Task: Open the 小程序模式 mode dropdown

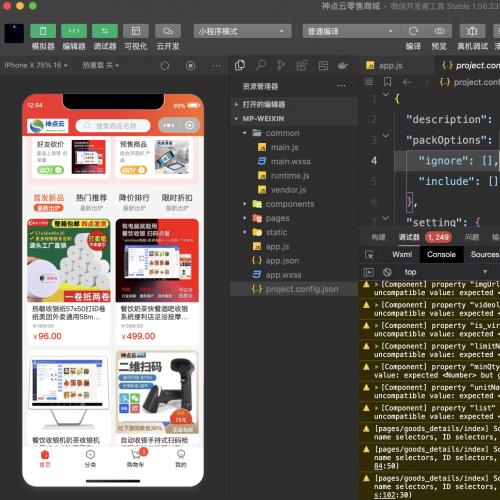Action: (x=242, y=31)
